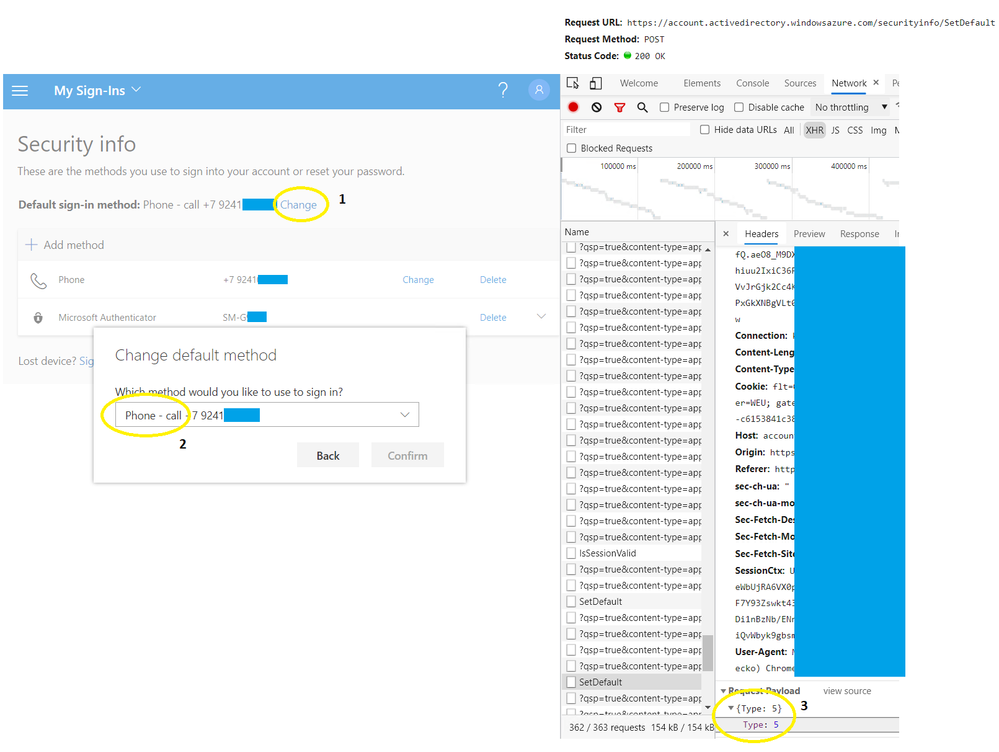Select Headers tab of request details
Image resolution: width=999 pixels, height=752 pixels.
point(761,234)
